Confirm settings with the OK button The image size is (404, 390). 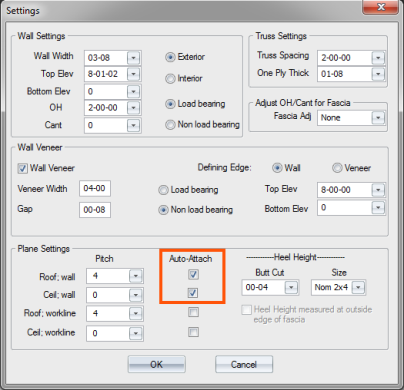tap(157, 364)
